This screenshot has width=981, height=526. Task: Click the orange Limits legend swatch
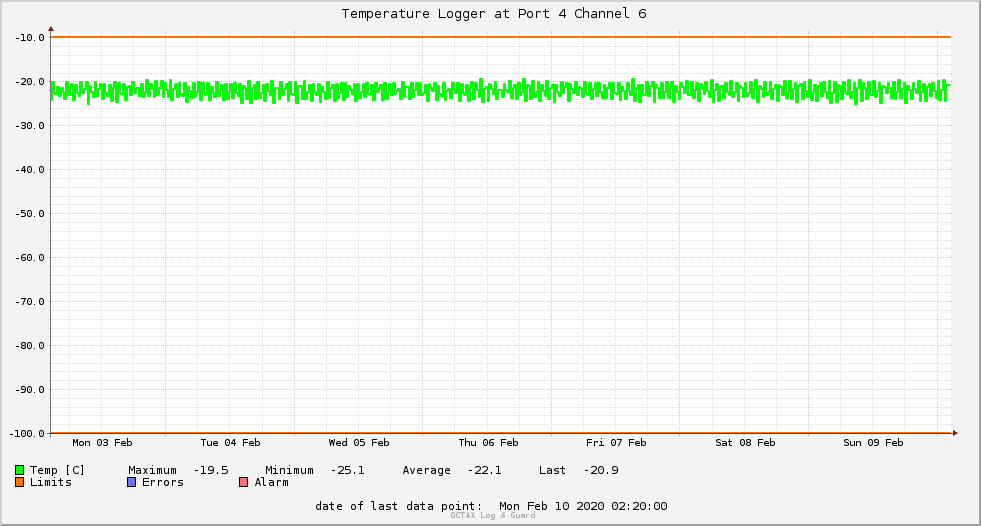19,482
